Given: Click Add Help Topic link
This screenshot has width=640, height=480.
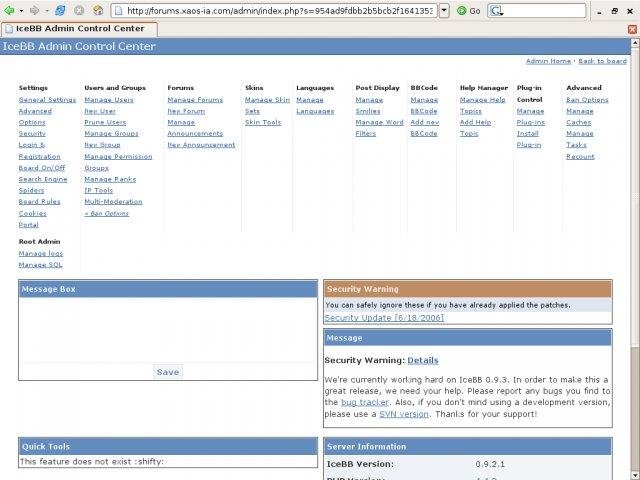Looking at the screenshot, I should click(x=476, y=128).
